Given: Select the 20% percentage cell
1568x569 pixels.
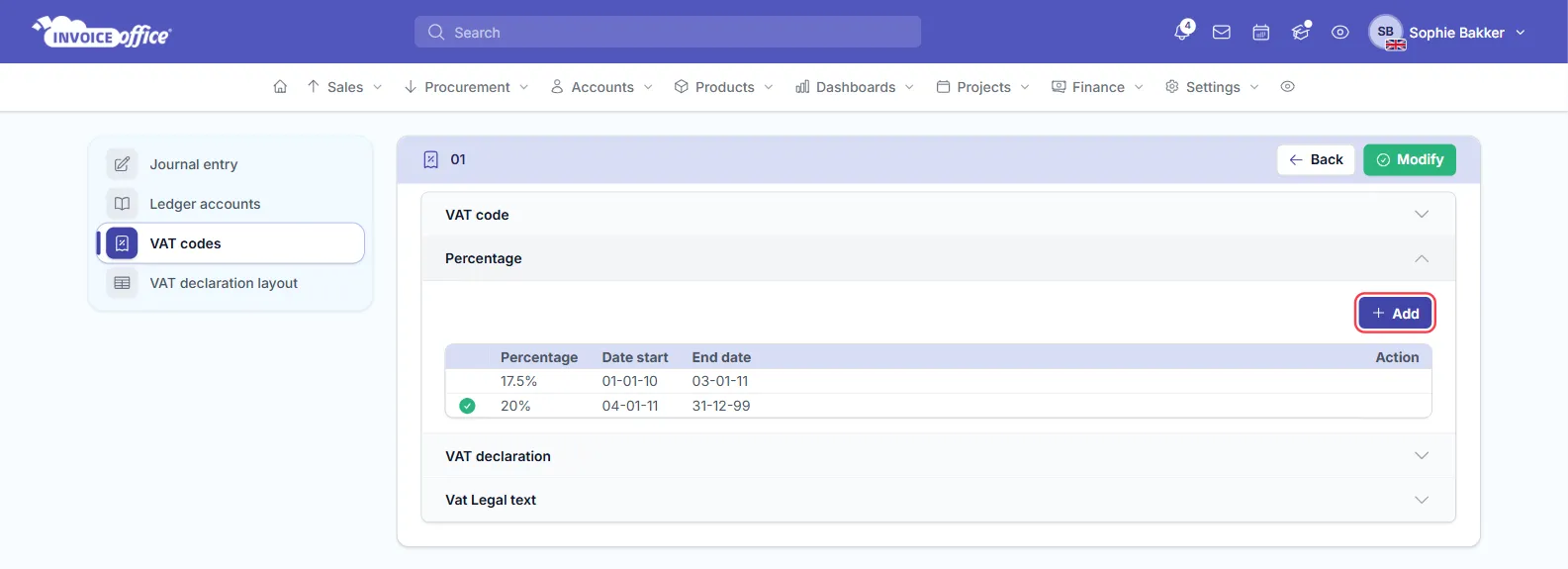Looking at the screenshot, I should 515,406.
